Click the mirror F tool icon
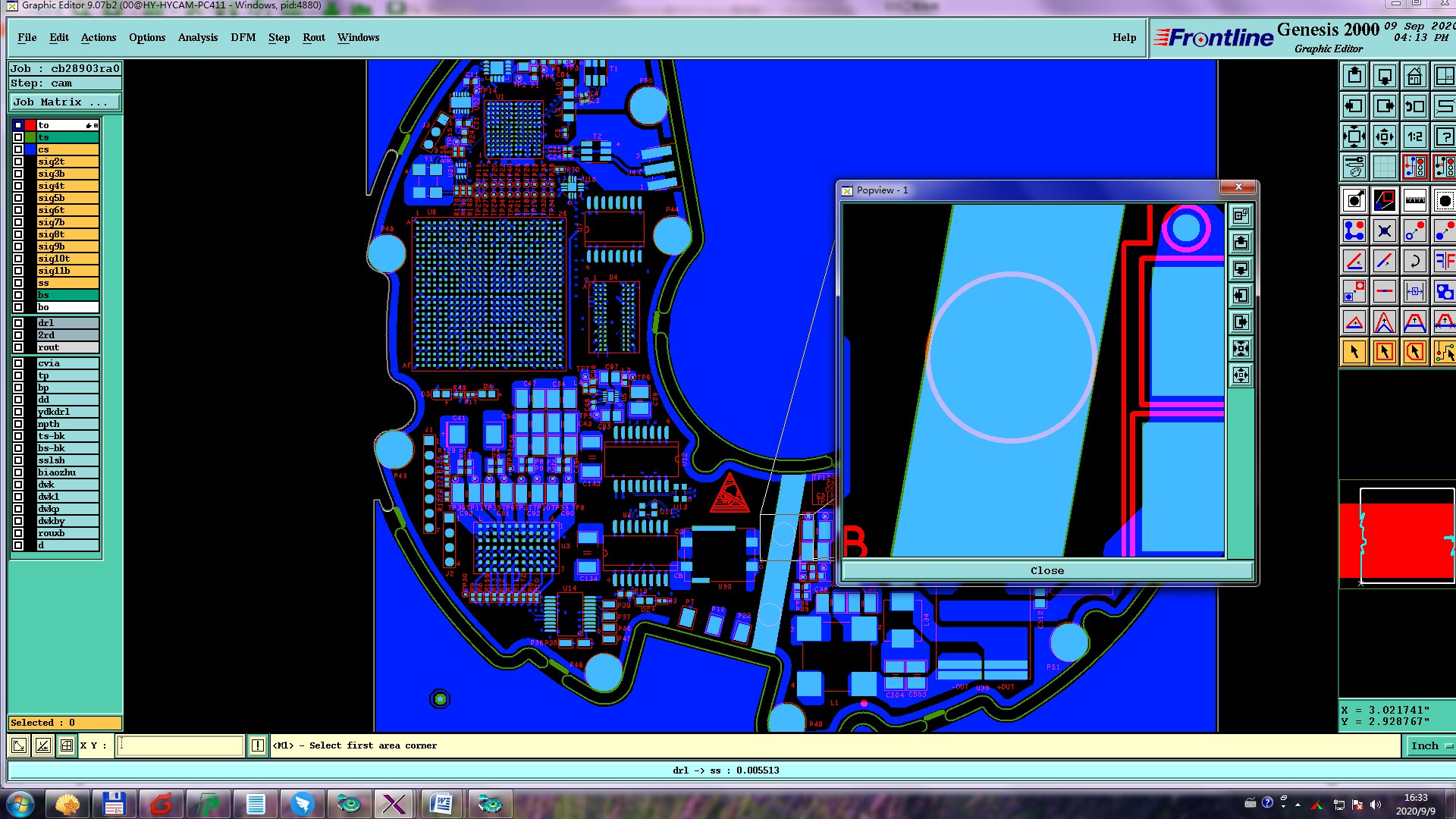Viewport: 1456px width, 819px height. tap(1444, 262)
